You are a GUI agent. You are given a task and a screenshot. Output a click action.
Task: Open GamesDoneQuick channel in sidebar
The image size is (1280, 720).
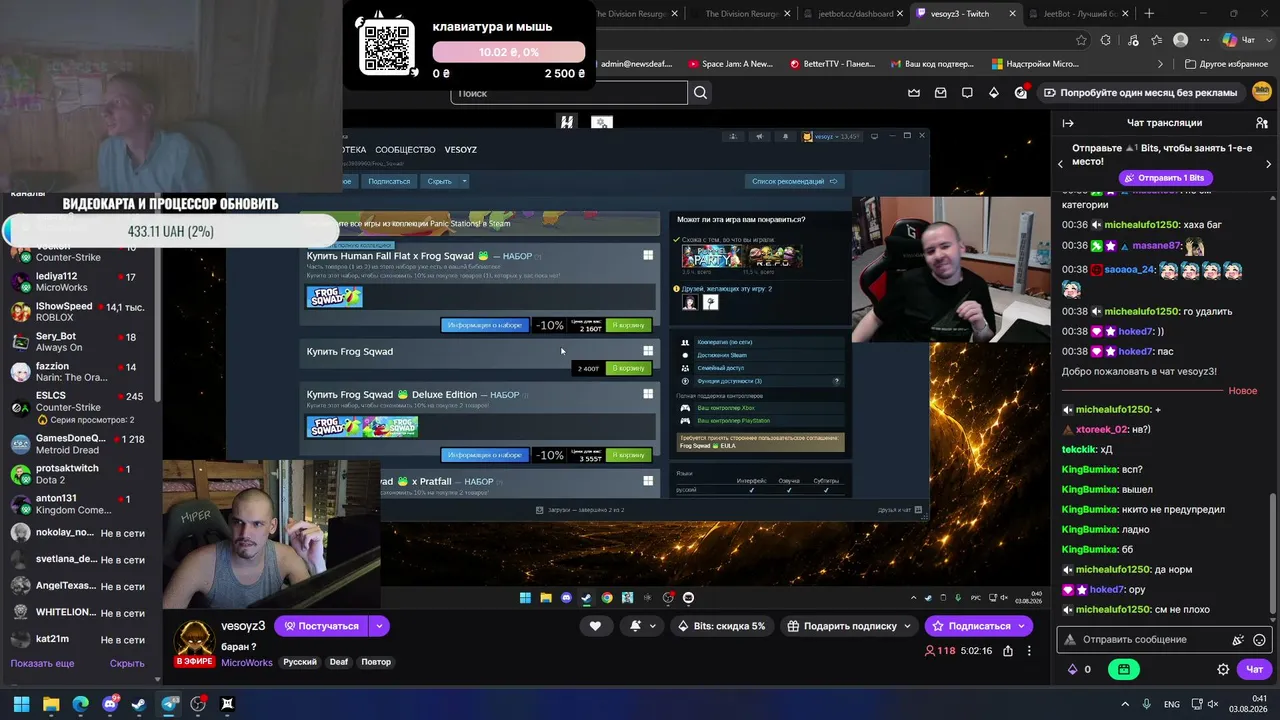coord(80,444)
